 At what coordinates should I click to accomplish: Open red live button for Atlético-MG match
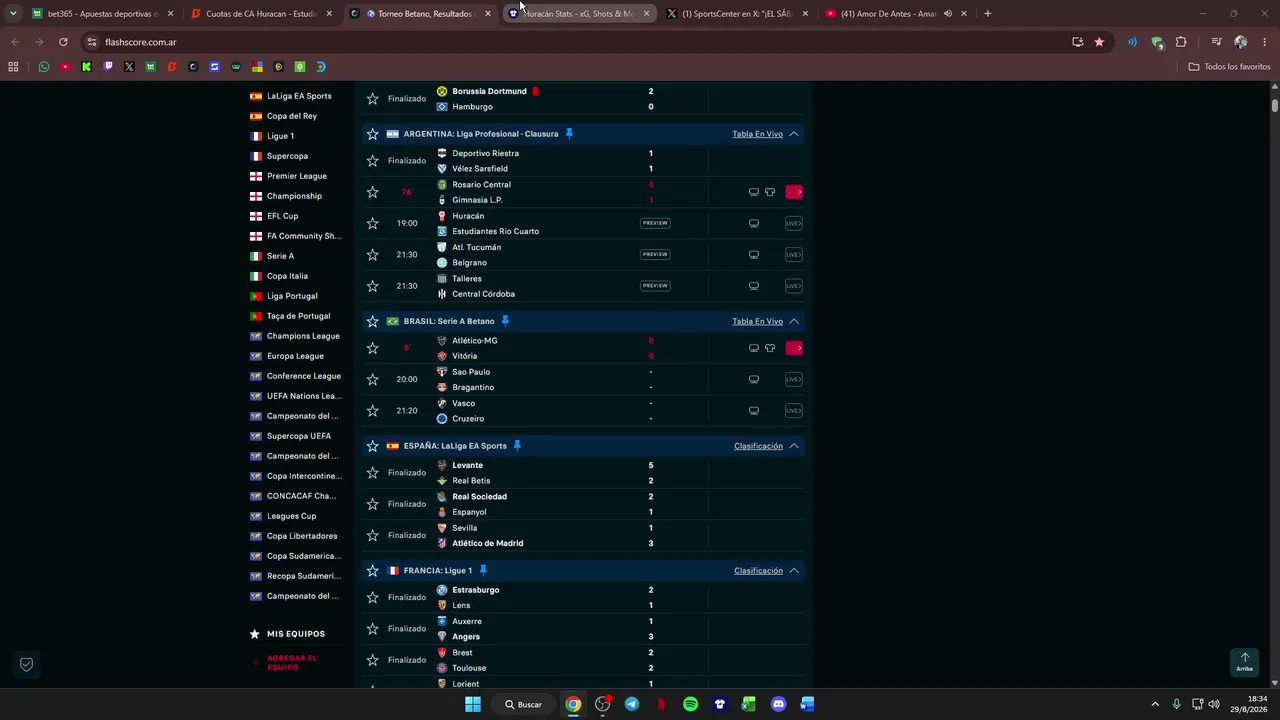[x=794, y=348]
